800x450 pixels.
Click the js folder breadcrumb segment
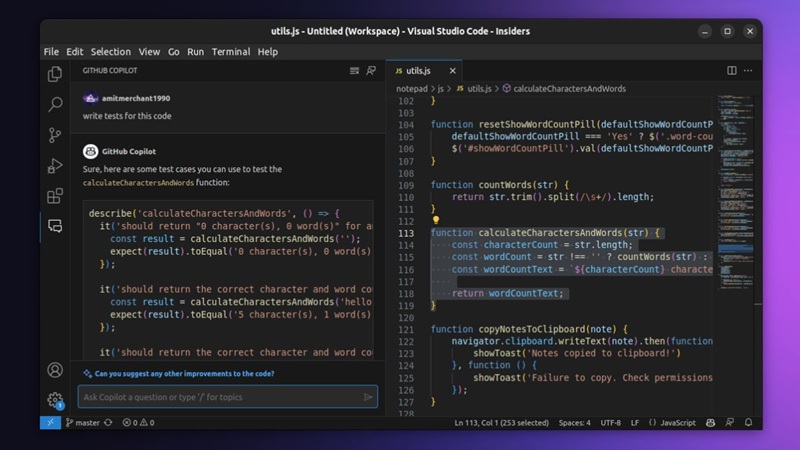tap(440, 89)
